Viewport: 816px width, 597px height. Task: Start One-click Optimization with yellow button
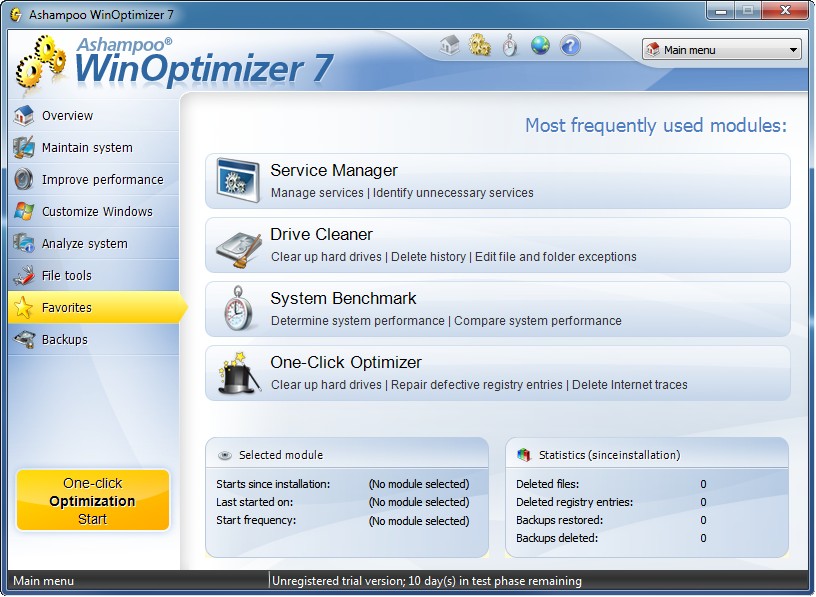coord(92,501)
